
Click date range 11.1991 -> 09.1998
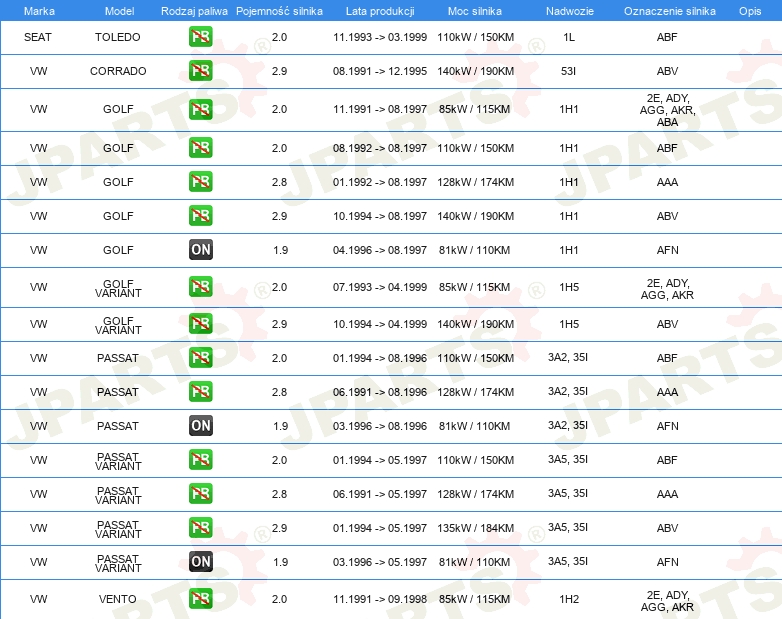coord(380,599)
